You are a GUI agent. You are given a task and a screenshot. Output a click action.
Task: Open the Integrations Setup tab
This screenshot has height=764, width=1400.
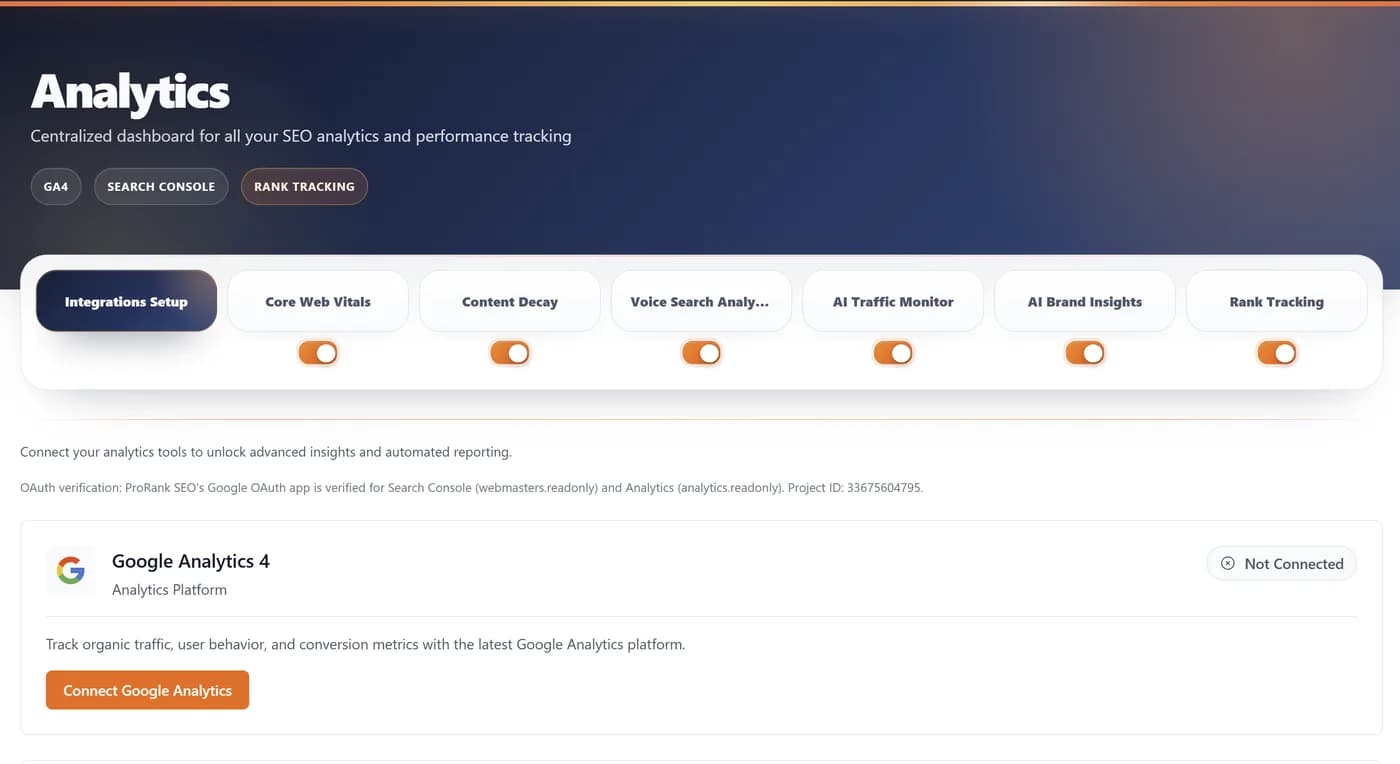click(x=126, y=301)
